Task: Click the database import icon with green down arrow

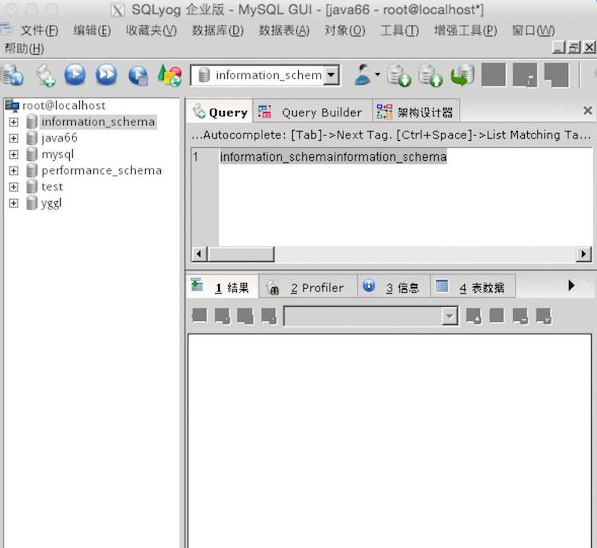Action: point(399,75)
